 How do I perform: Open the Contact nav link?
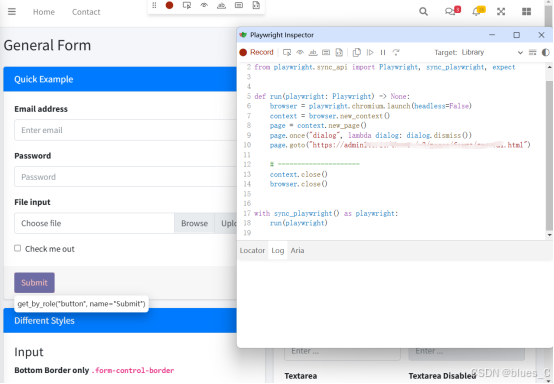point(86,12)
